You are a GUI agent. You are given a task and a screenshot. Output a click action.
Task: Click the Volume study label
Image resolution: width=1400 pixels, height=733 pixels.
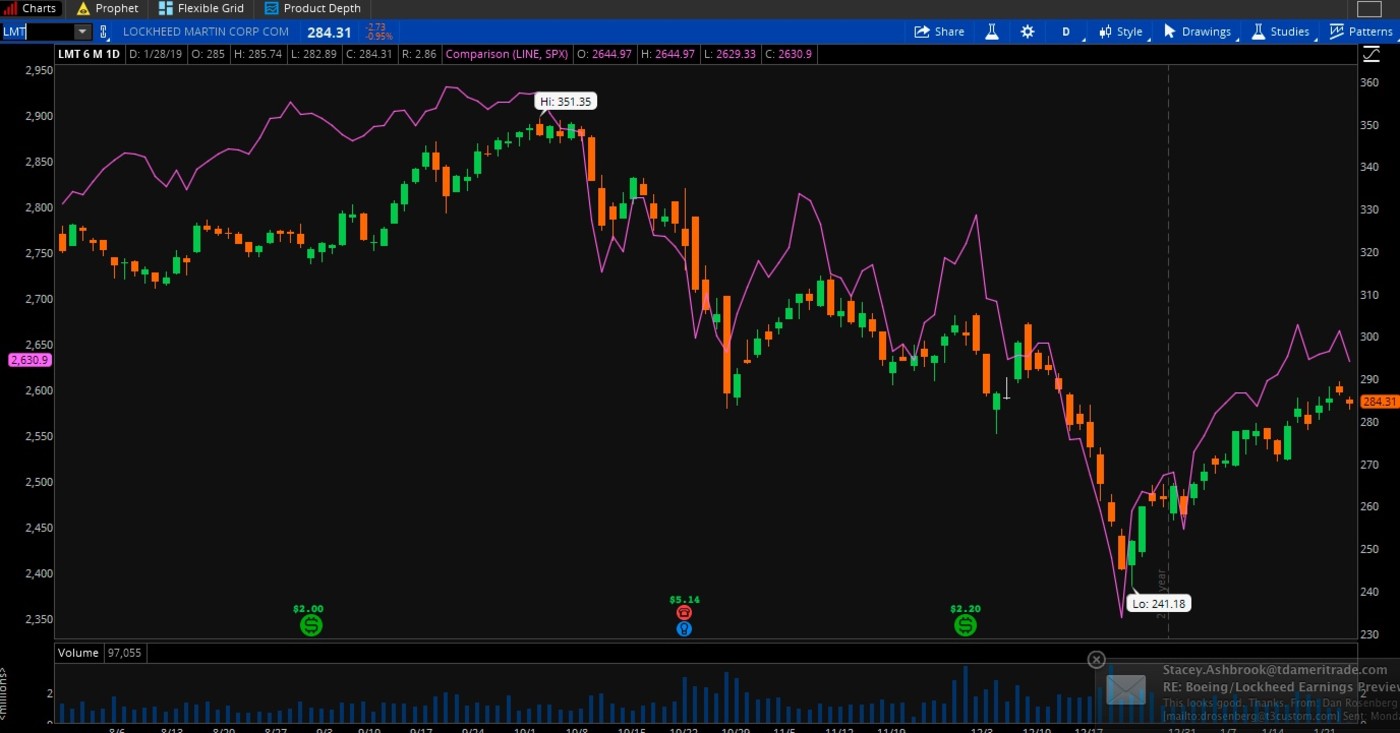[x=78, y=652]
